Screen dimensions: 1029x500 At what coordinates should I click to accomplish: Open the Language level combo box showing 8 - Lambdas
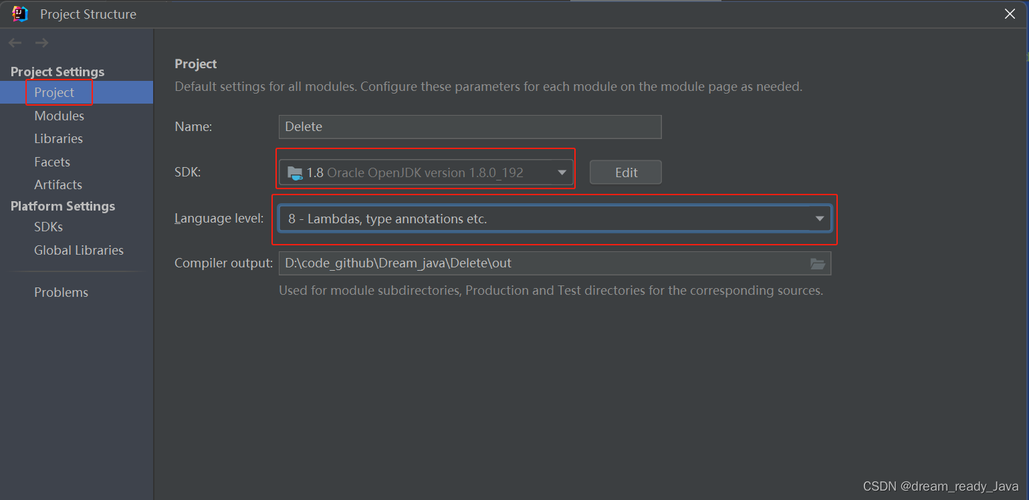tap(555, 219)
